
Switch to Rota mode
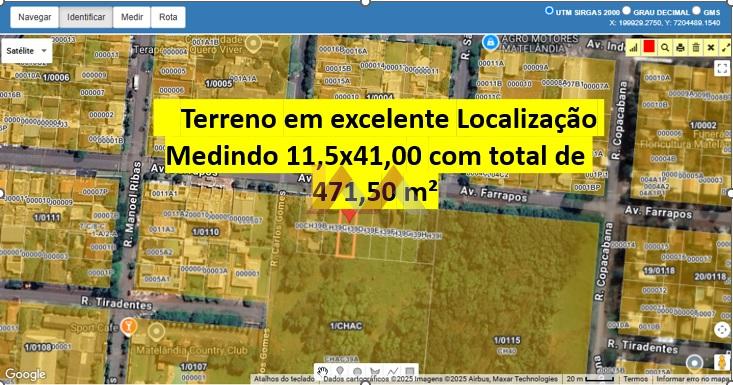click(x=168, y=17)
